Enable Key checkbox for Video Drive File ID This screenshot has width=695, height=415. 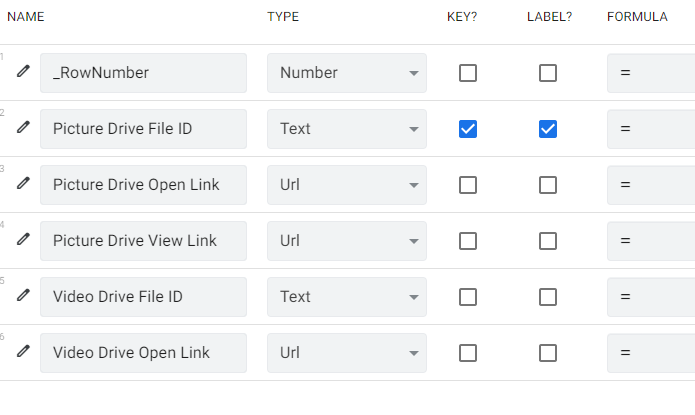click(x=468, y=297)
